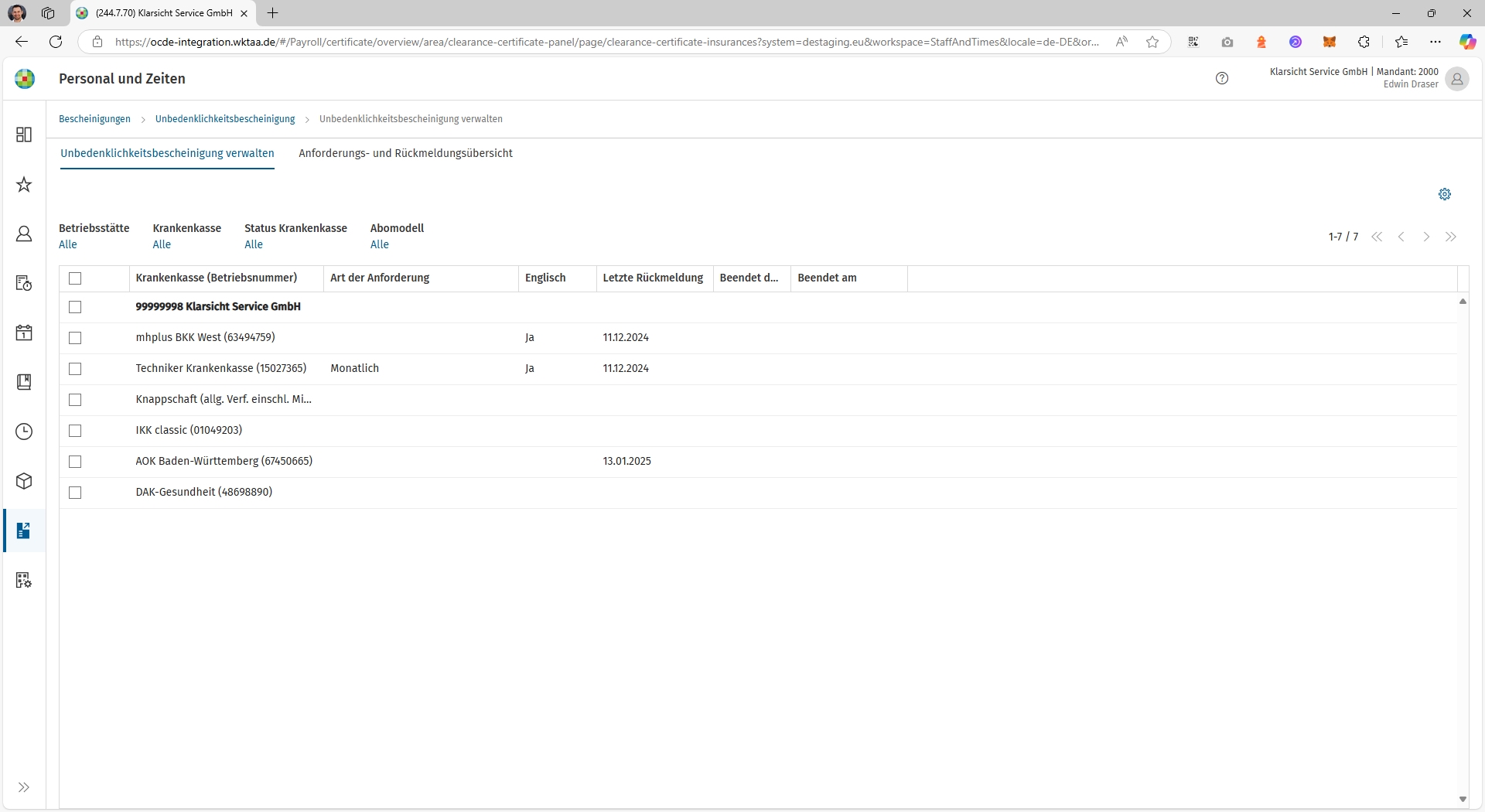Add this page to browser favorites
This screenshot has height=812, width=1485.
tap(1152, 42)
